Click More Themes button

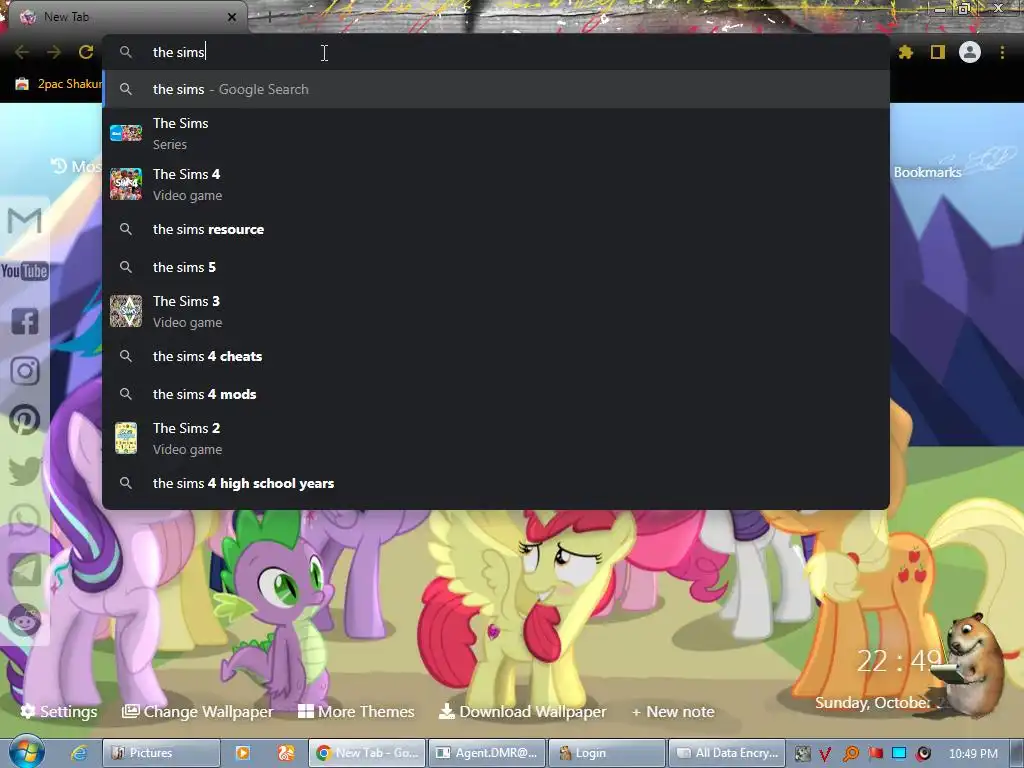pyautogui.click(x=356, y=711)
